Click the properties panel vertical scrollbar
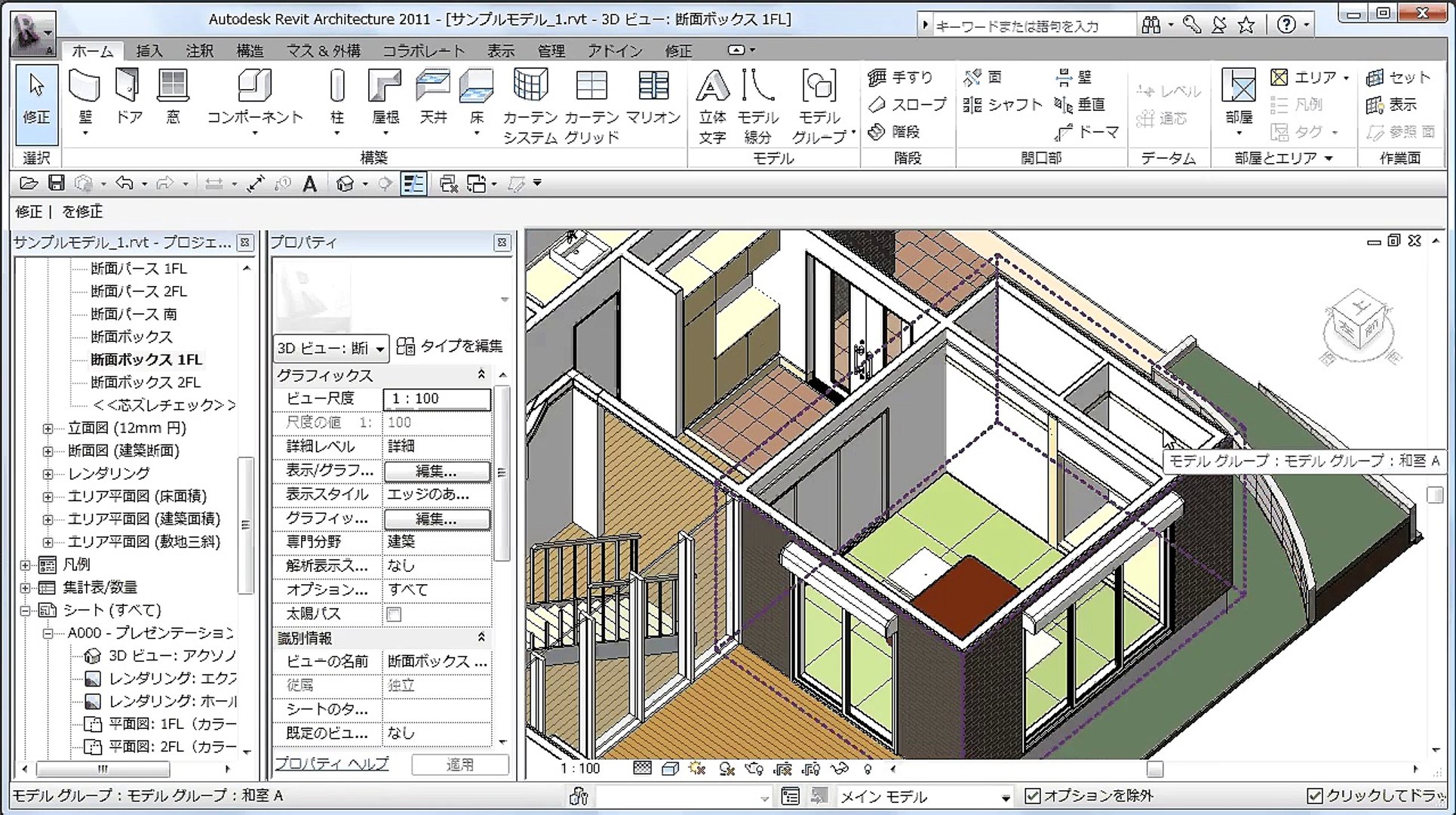This screenshot has height=815, width=1456. click(x=502, y=473)
